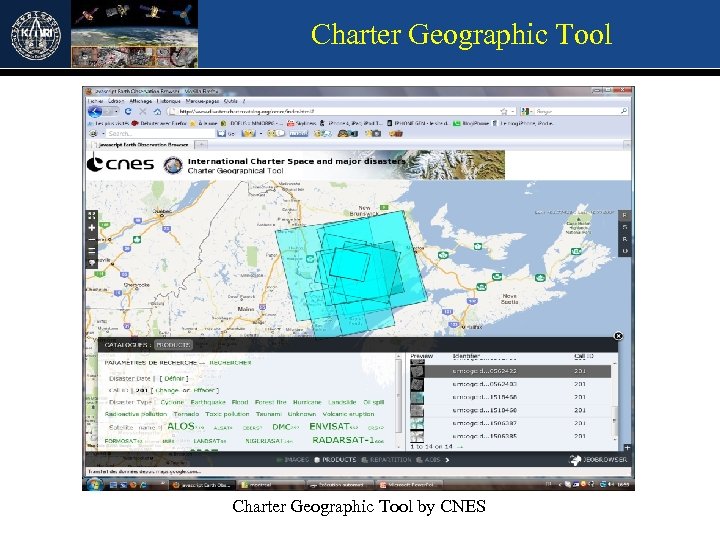Click the International Charter round logo
Viewport: 720px width, 540px height.
(173, 165)
